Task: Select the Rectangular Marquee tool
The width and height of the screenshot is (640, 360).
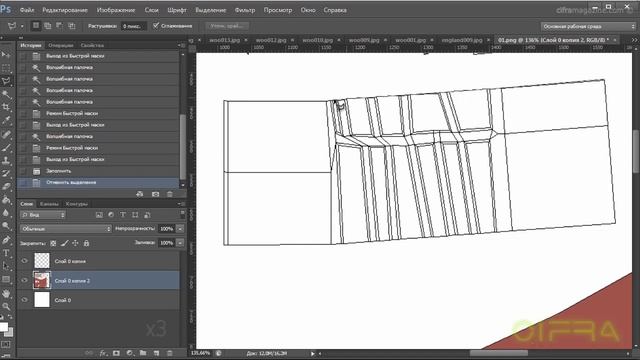Action: (x=6, y=68)
